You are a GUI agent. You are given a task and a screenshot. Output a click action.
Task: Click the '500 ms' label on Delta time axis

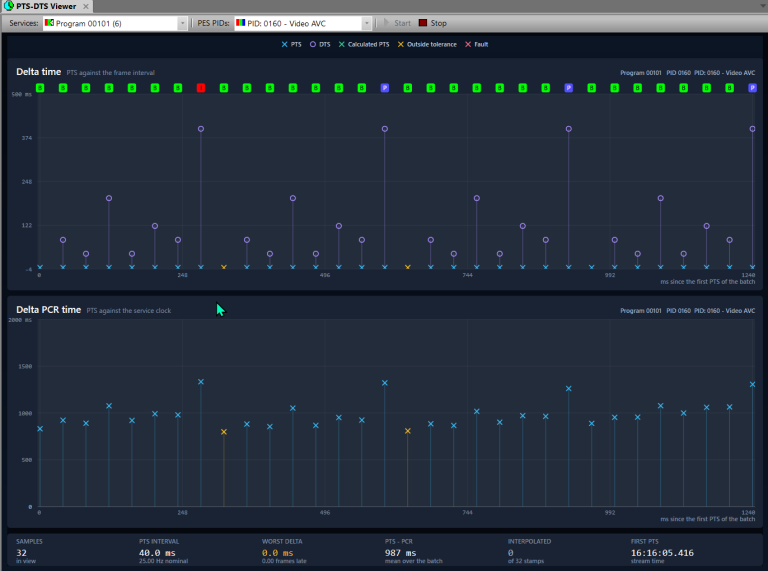[x=22, y=94]
